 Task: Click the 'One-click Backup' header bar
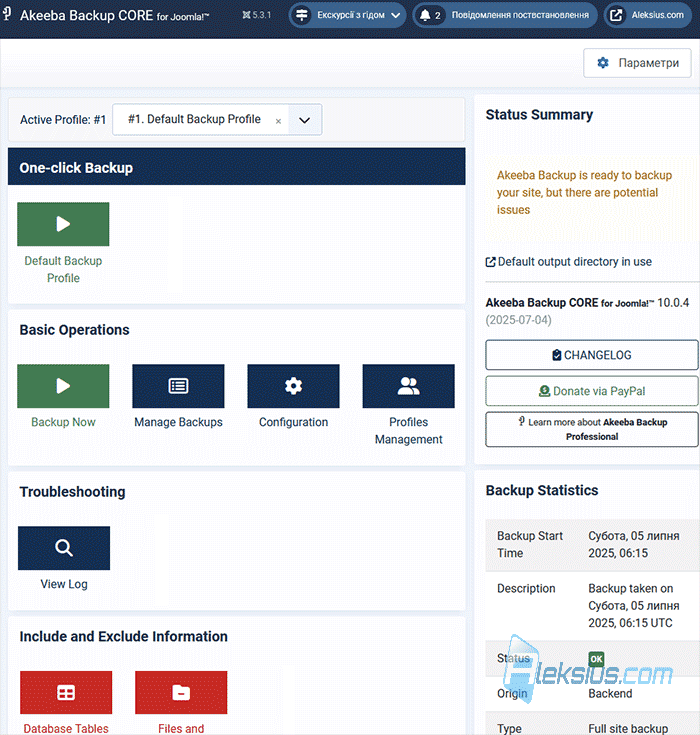[x=237, y=167]
